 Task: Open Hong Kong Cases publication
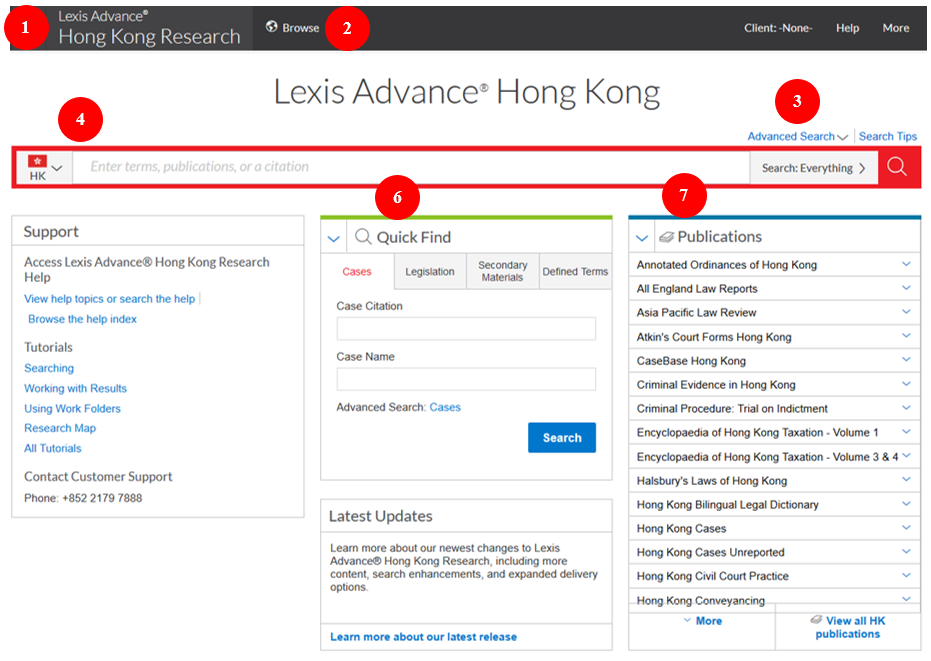pos(682,529)
